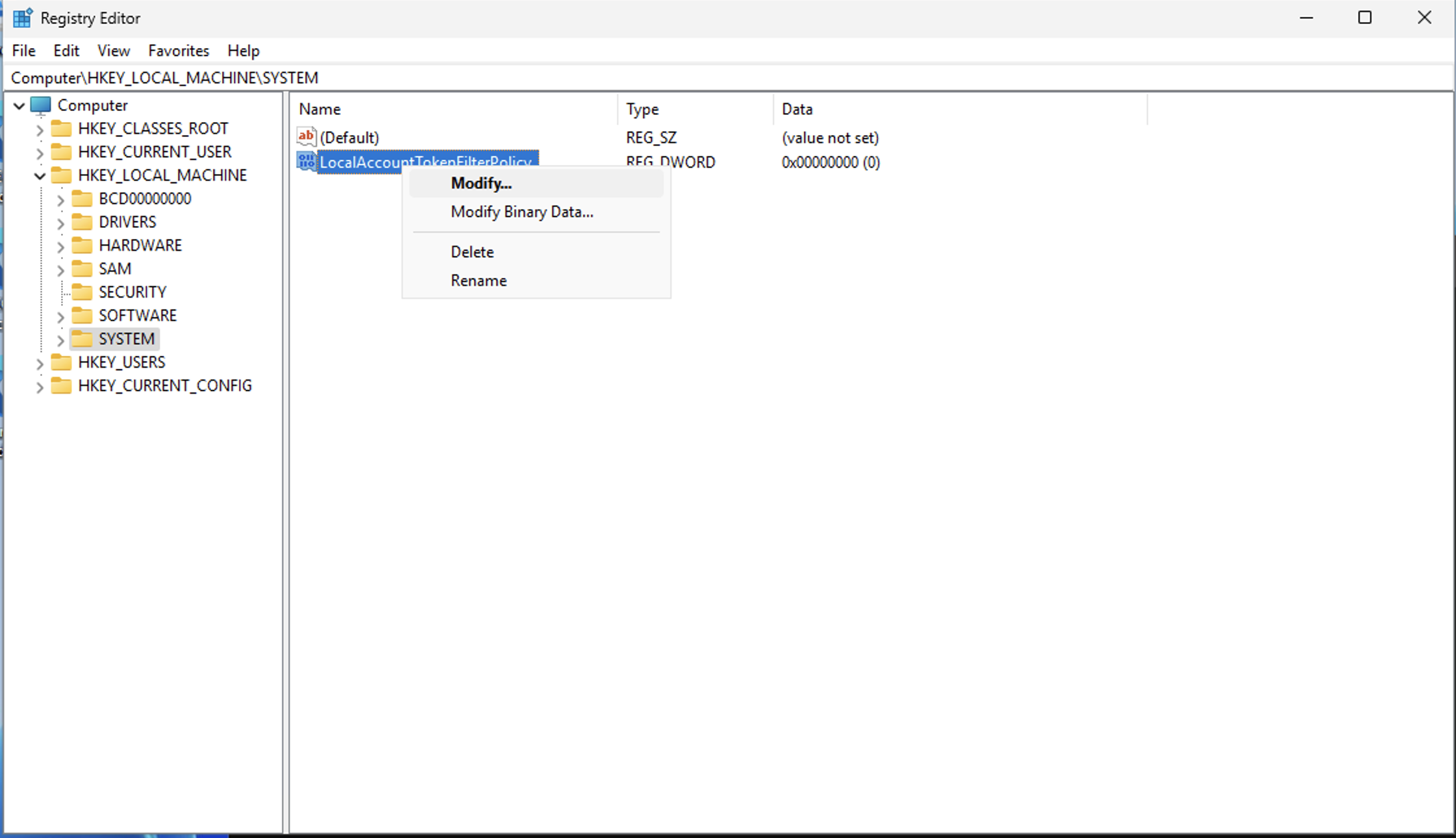
Task: Click the registry path address bar
Action: [714, 78]
